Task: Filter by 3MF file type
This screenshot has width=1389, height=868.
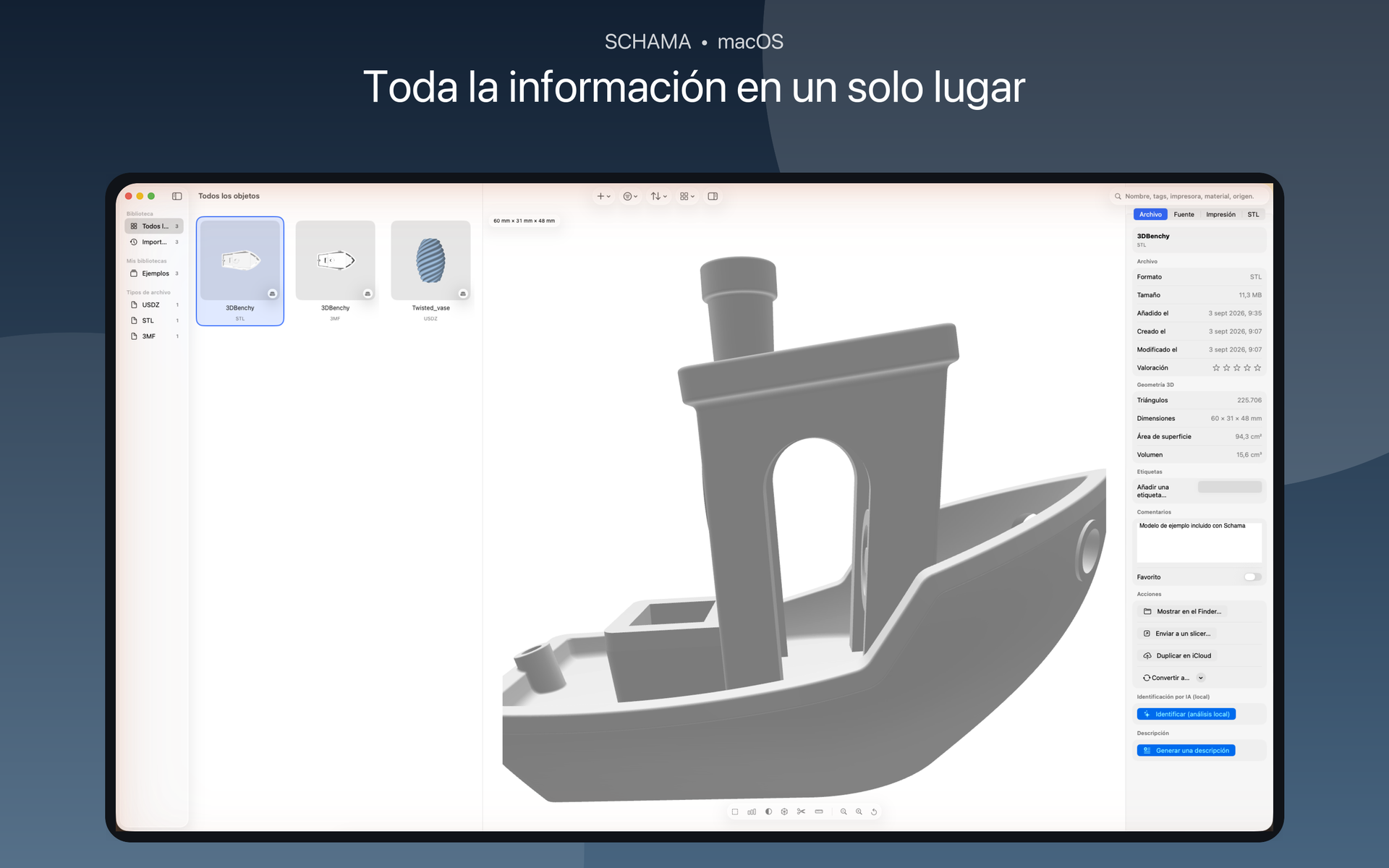Action: click(x=154, y=336)
